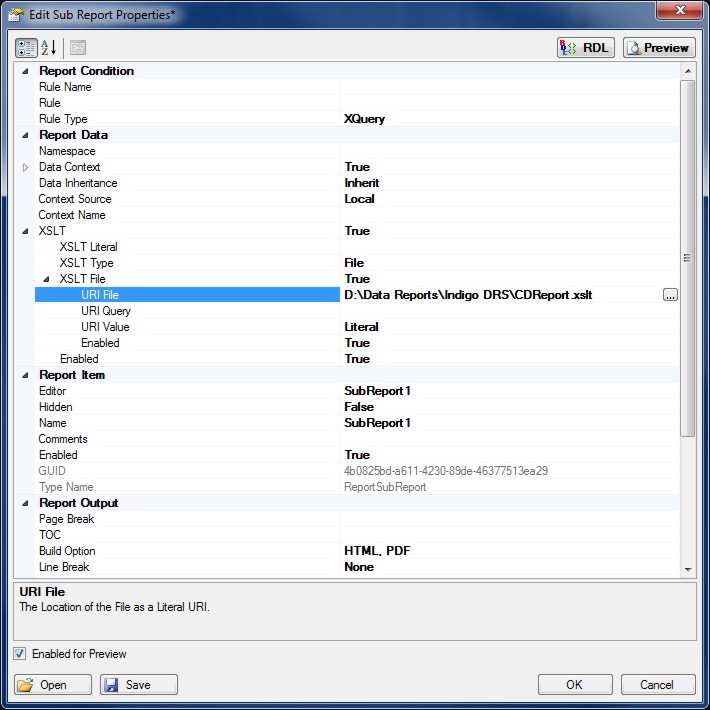Click the RDL toolbar button

[x=586, y=47]
